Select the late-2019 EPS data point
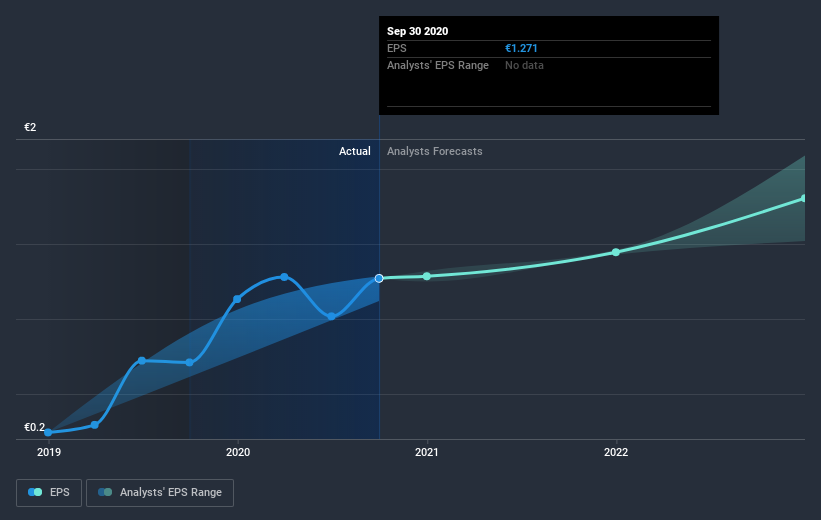The height and width of the screenshot is (520, 821). (x=190, y=362)
